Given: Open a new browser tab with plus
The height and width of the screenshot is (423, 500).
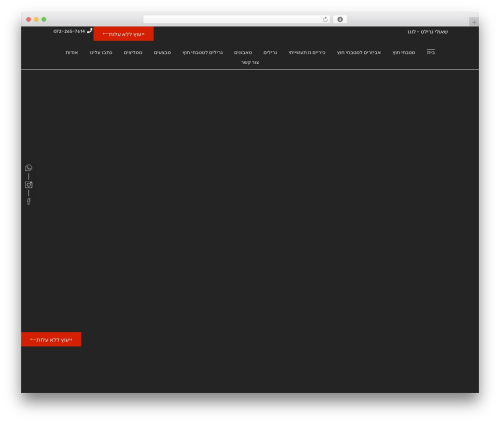Looking at the screenshot, I should (474, 22).
